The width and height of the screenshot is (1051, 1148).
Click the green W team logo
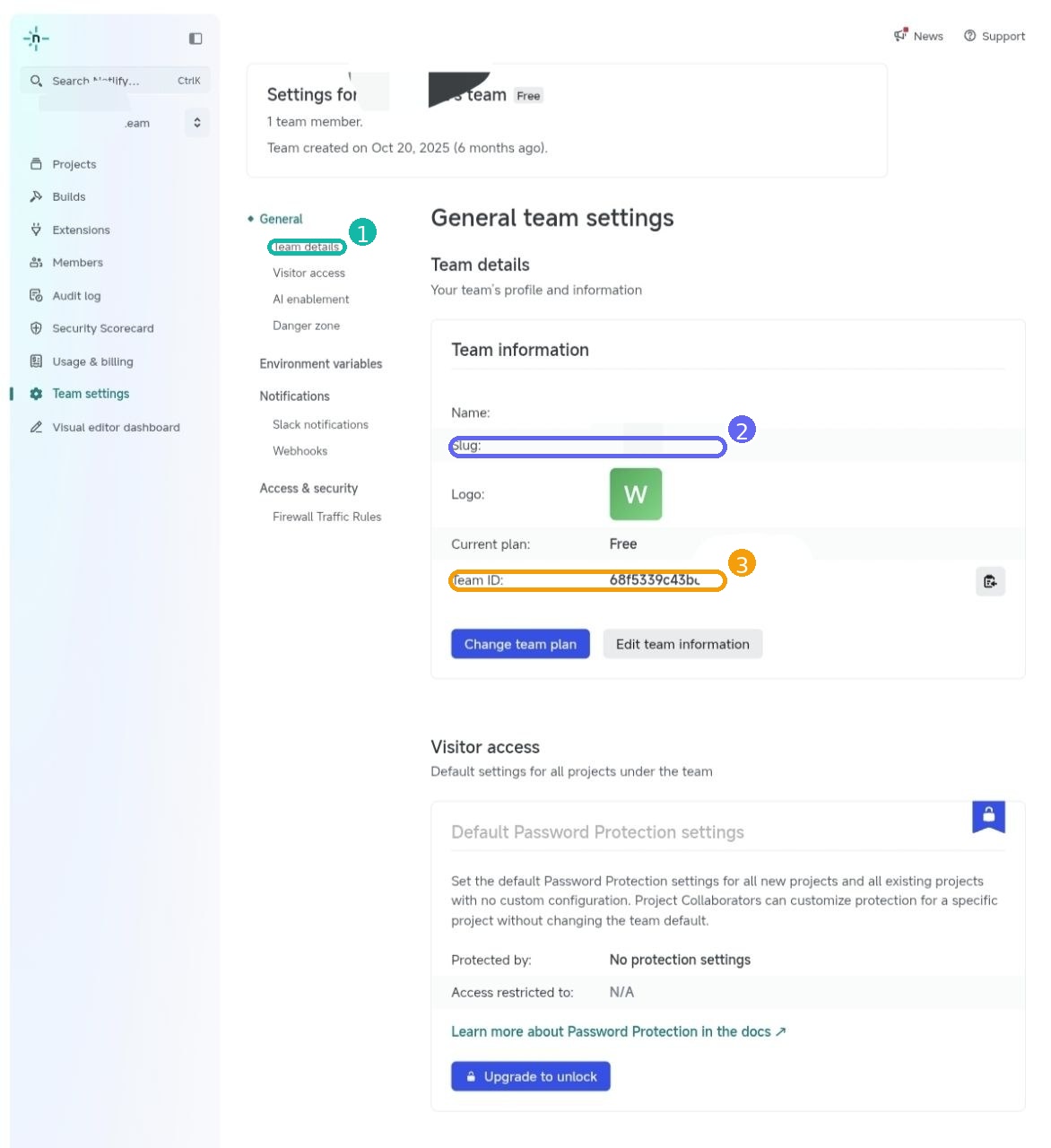pos(635,494)
